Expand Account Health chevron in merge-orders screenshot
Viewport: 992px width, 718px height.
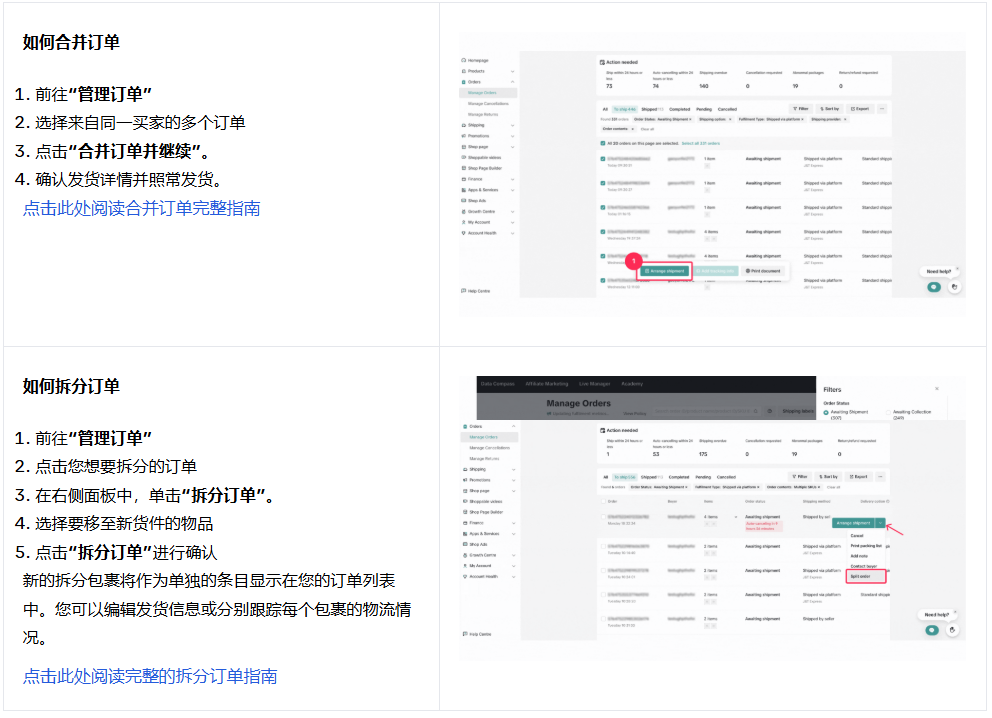pyautogui.click(x=513, y=233)
